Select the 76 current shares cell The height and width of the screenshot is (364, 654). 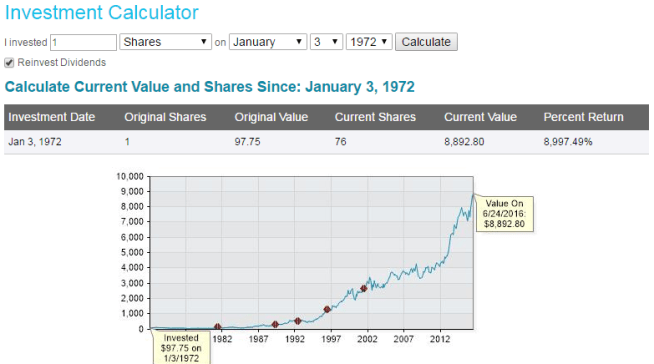pos(340,142)
